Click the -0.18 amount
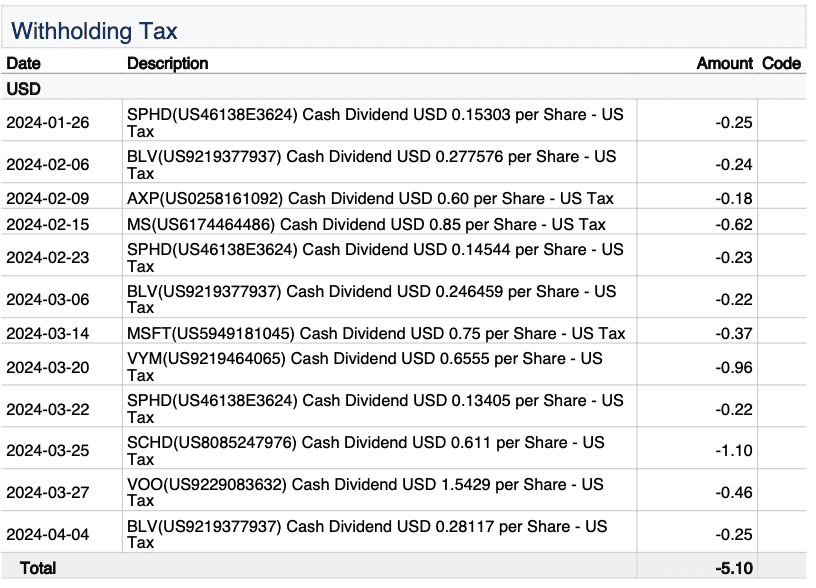Screen dimensions: 816x588 [734, 198]
